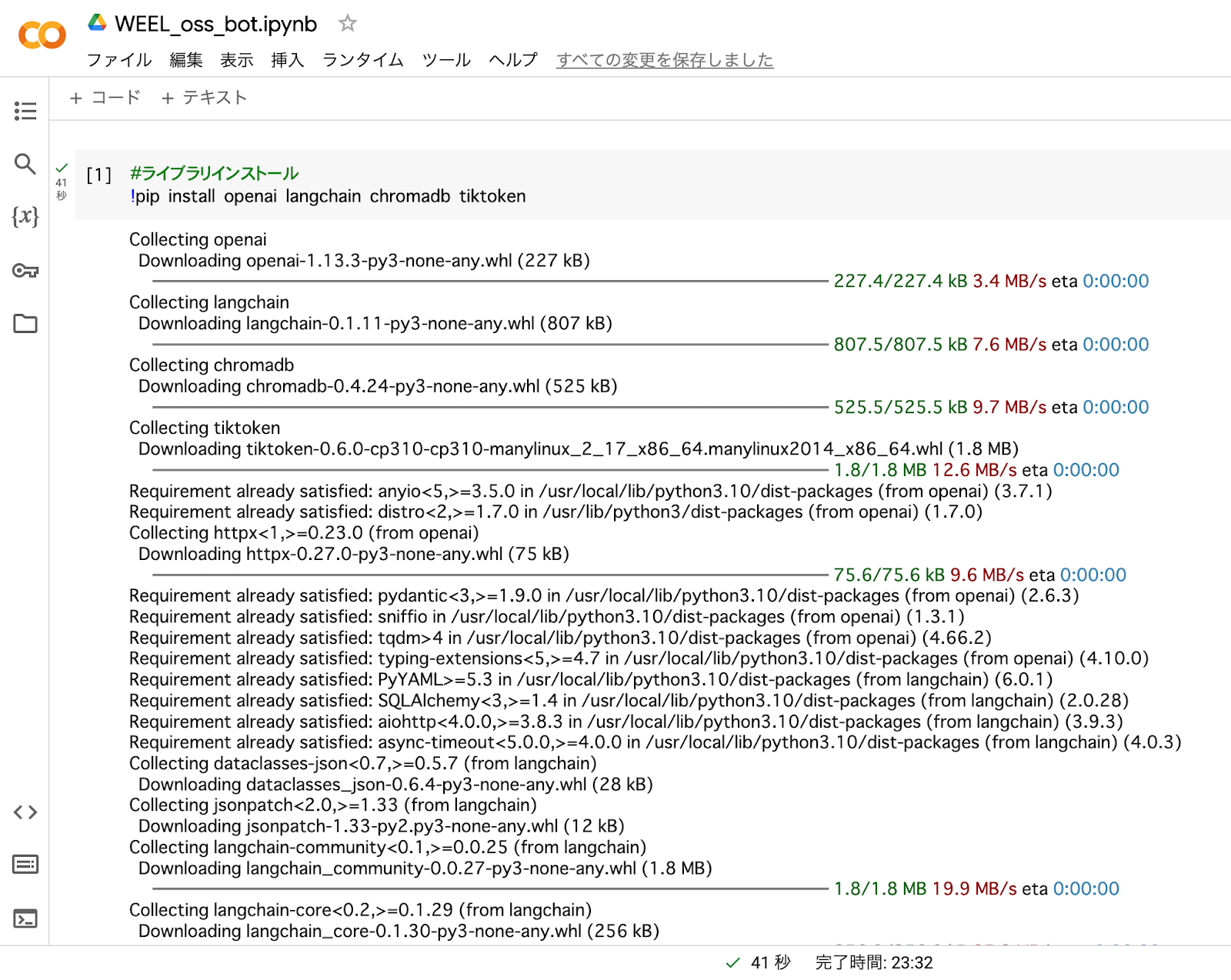
Task: Click the 'Downloading langchain_core-0.1.30' line
Action: click(399, 931)
